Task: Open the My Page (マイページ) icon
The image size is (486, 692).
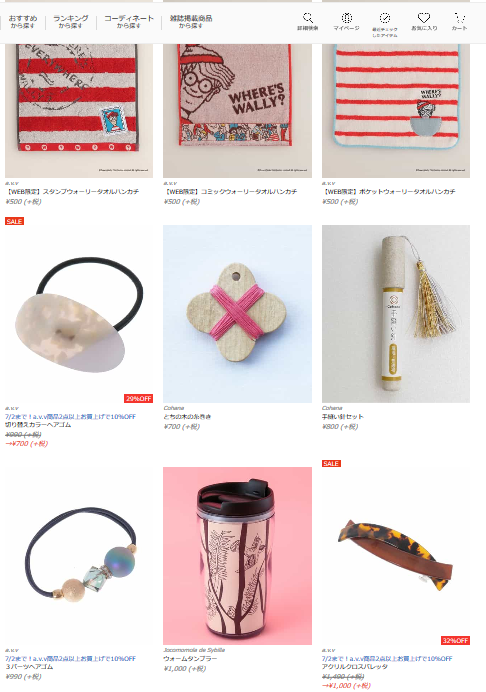Action: pos(346,21)
